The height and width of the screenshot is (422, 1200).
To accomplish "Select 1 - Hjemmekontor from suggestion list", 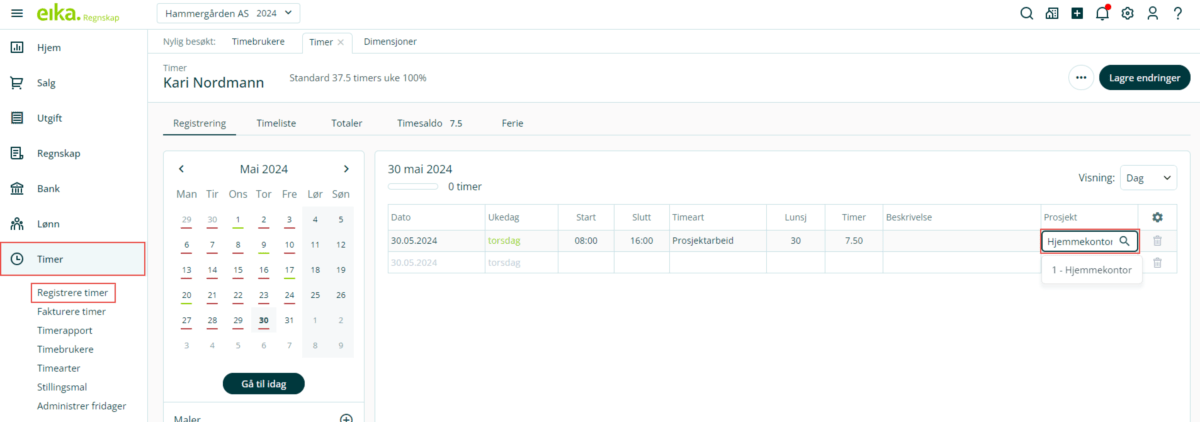I will pyautogui.click(x=1091, y=270).
